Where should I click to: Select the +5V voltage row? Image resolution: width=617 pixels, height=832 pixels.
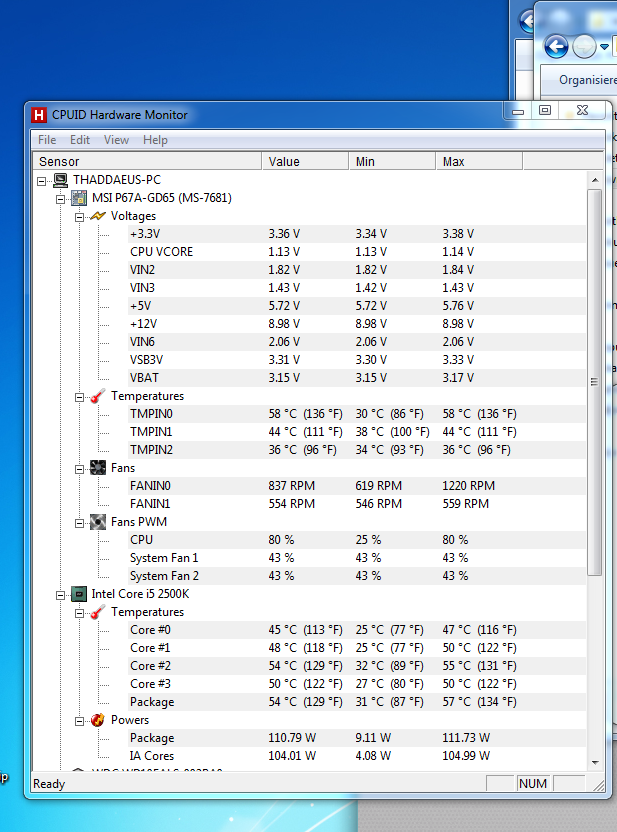pos(358,306)
